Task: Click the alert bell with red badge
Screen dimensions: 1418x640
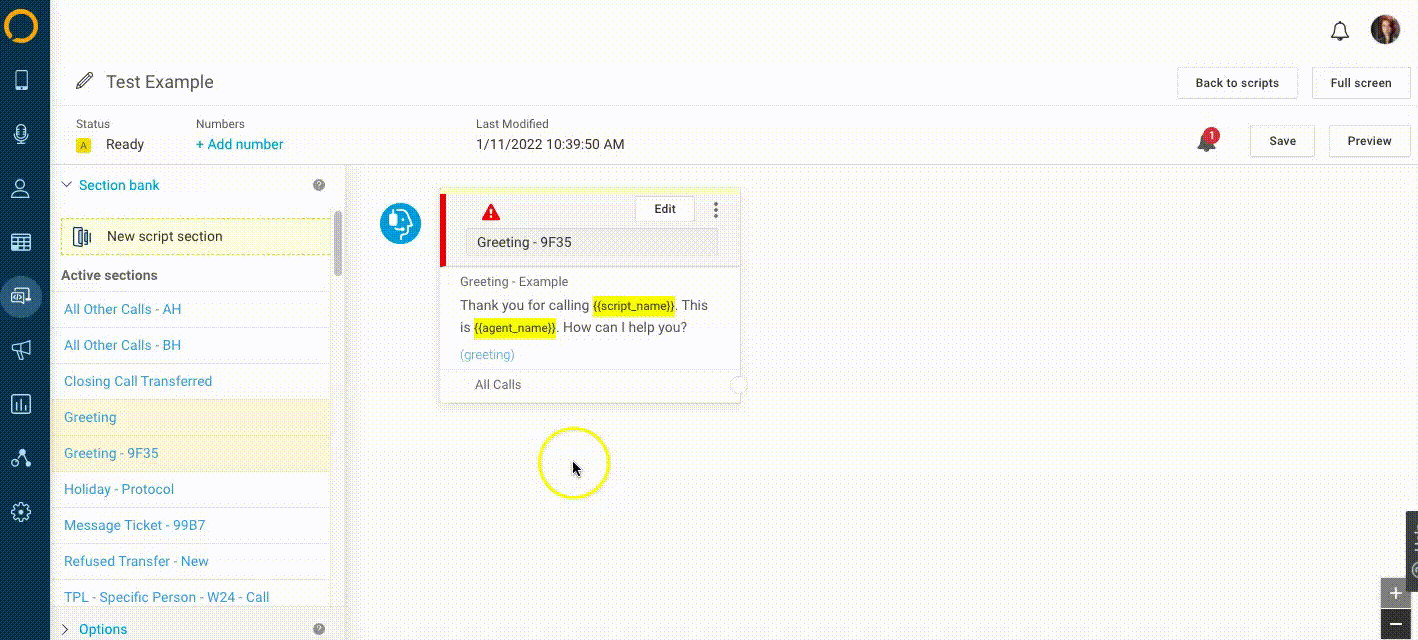Action: click(x=1207, y=141)
